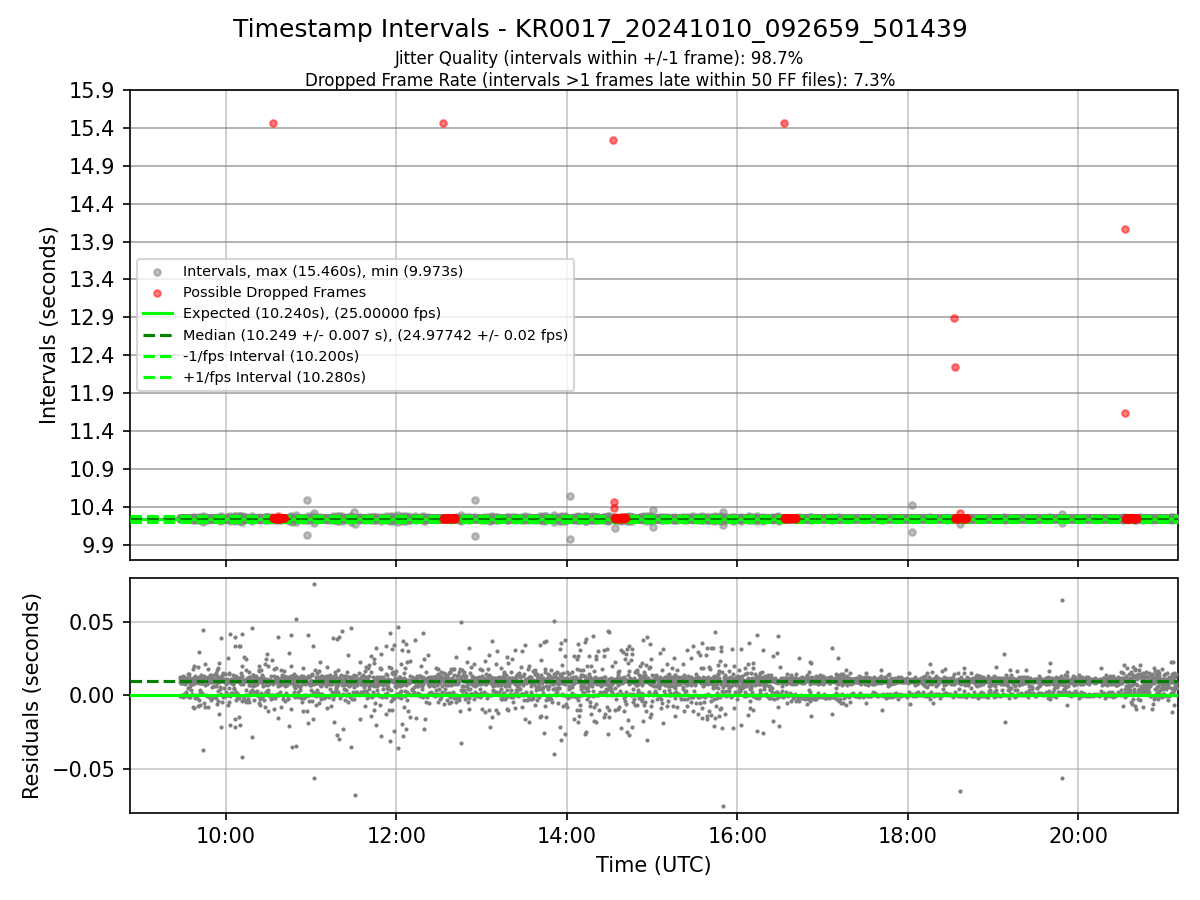Click the red dropped-frame point near 12.2 seconds
This screenshot has width=1200, height=900.
(x=955, y=367)
